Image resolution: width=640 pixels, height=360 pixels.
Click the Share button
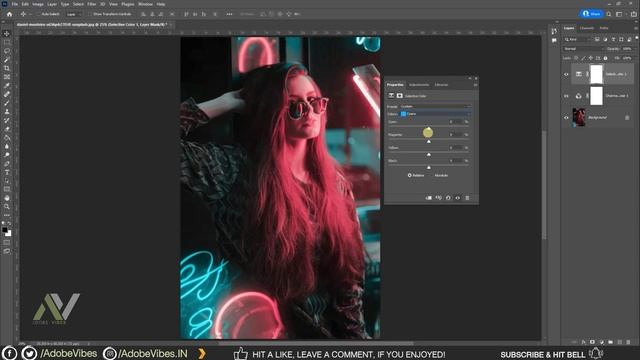point(591,14)
